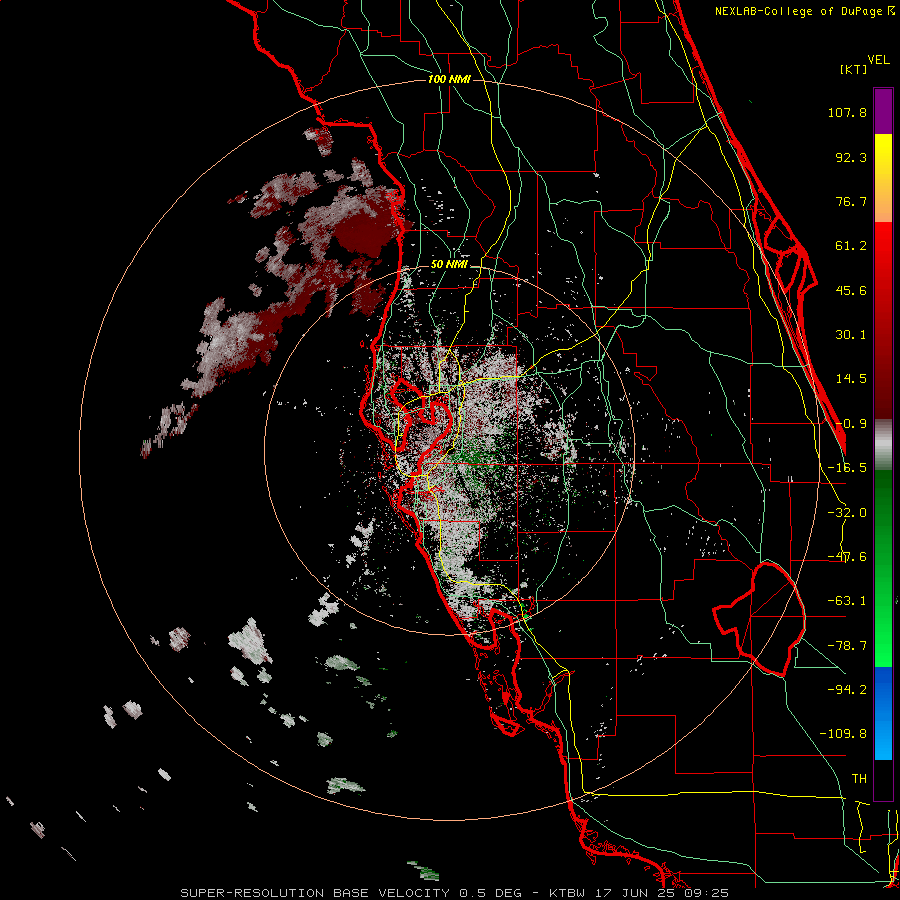Click the KTBW 17 JUN 25 09:25 timestamp

(x=638, y=893)
